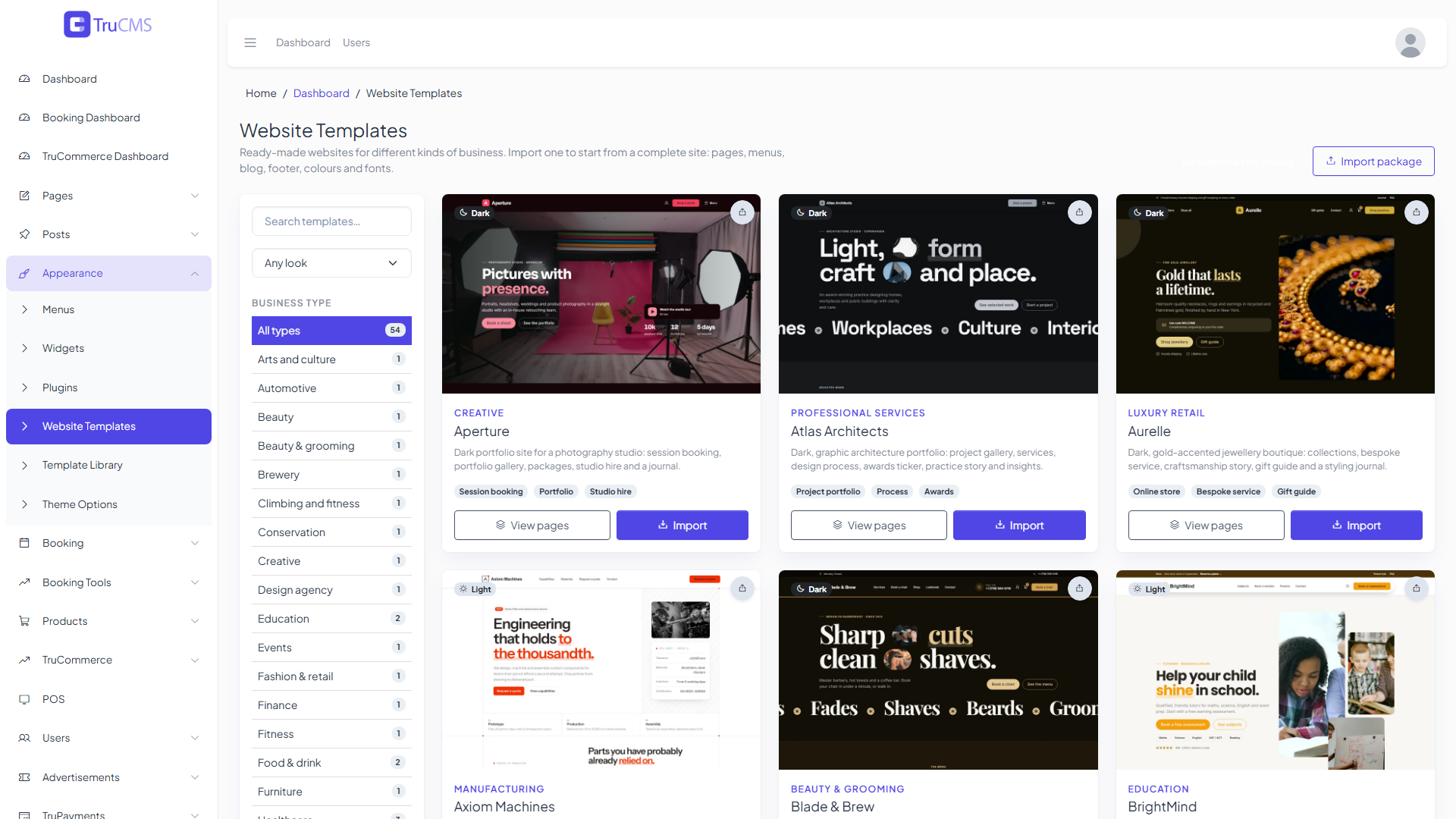Expand the Products sidebar section
1456x819 pixels.
point(108,621)
